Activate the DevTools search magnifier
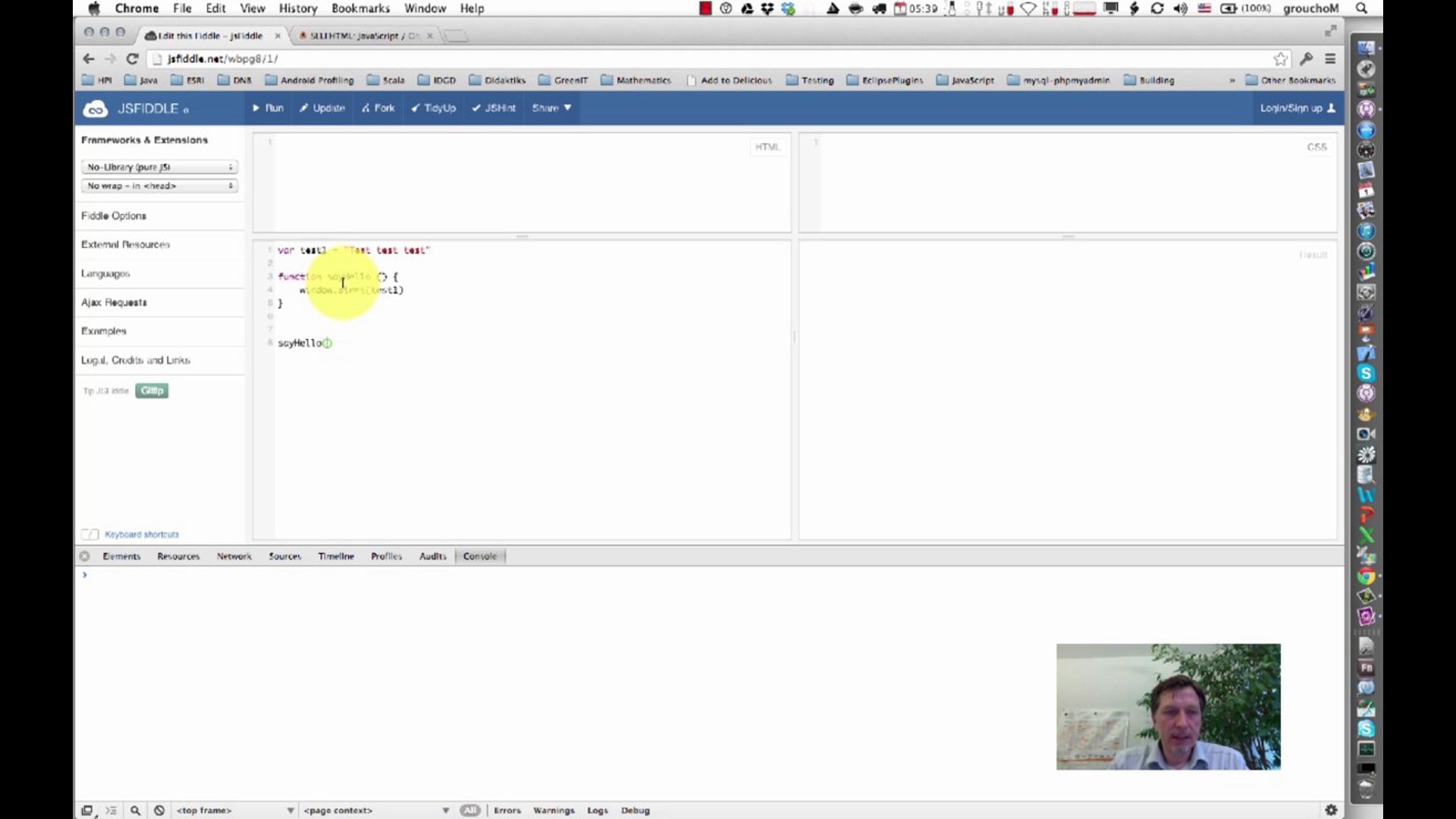The width and height of the screenshot is (1456, 819). (135, 810)
